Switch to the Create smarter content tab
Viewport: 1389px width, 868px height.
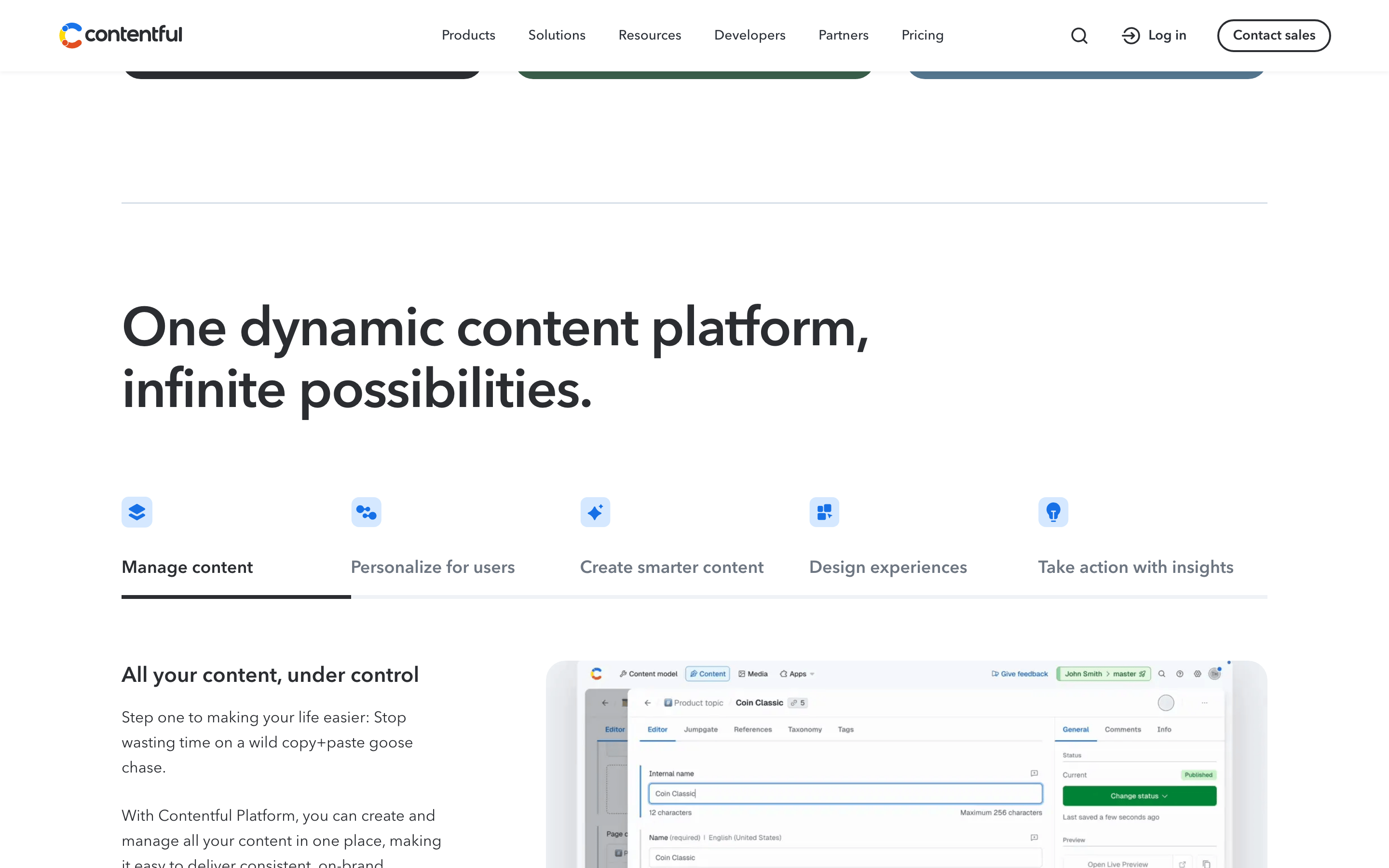click(671, 567)
